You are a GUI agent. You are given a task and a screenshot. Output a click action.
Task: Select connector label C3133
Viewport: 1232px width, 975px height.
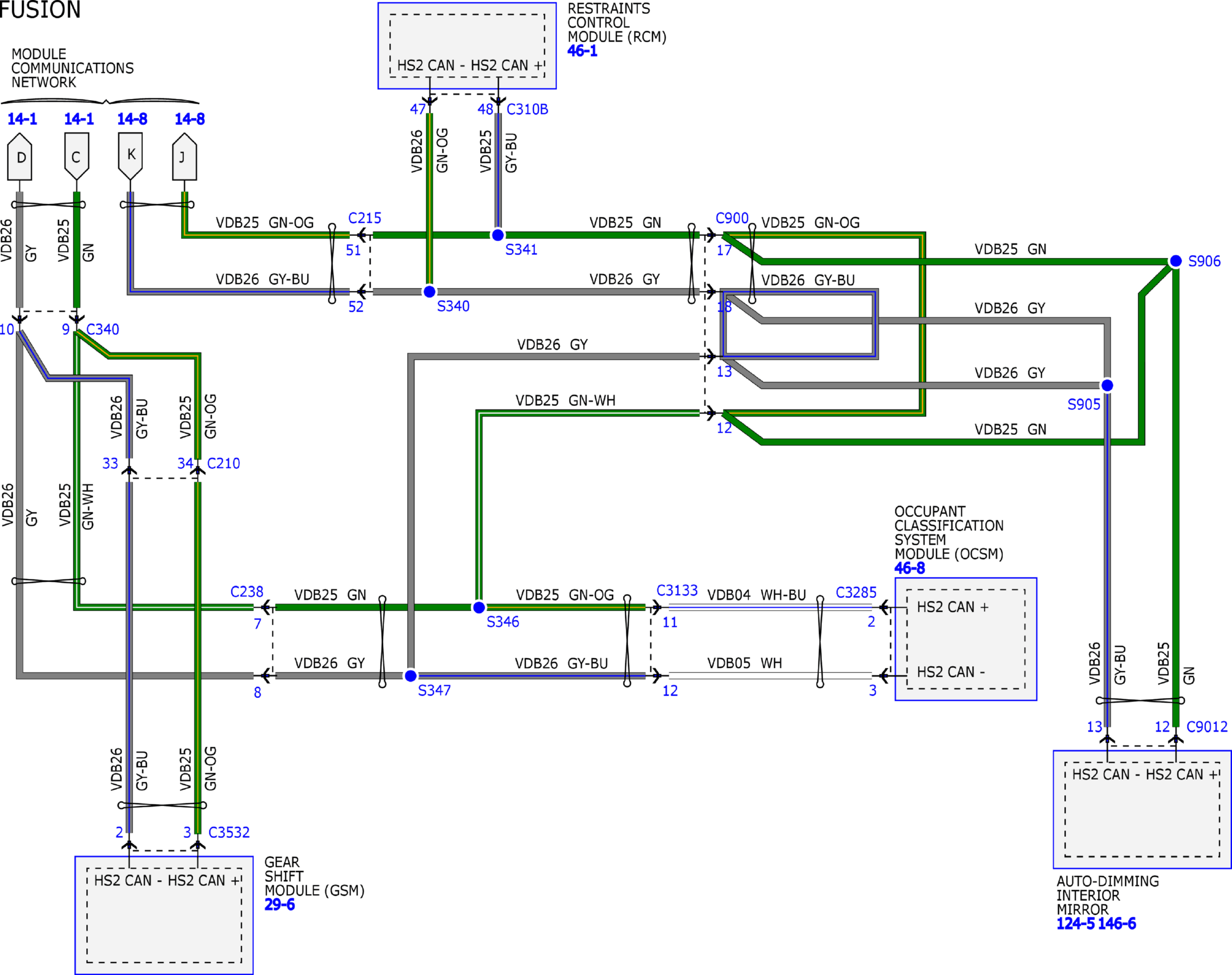pyautogui.click(x=677, y=590)
